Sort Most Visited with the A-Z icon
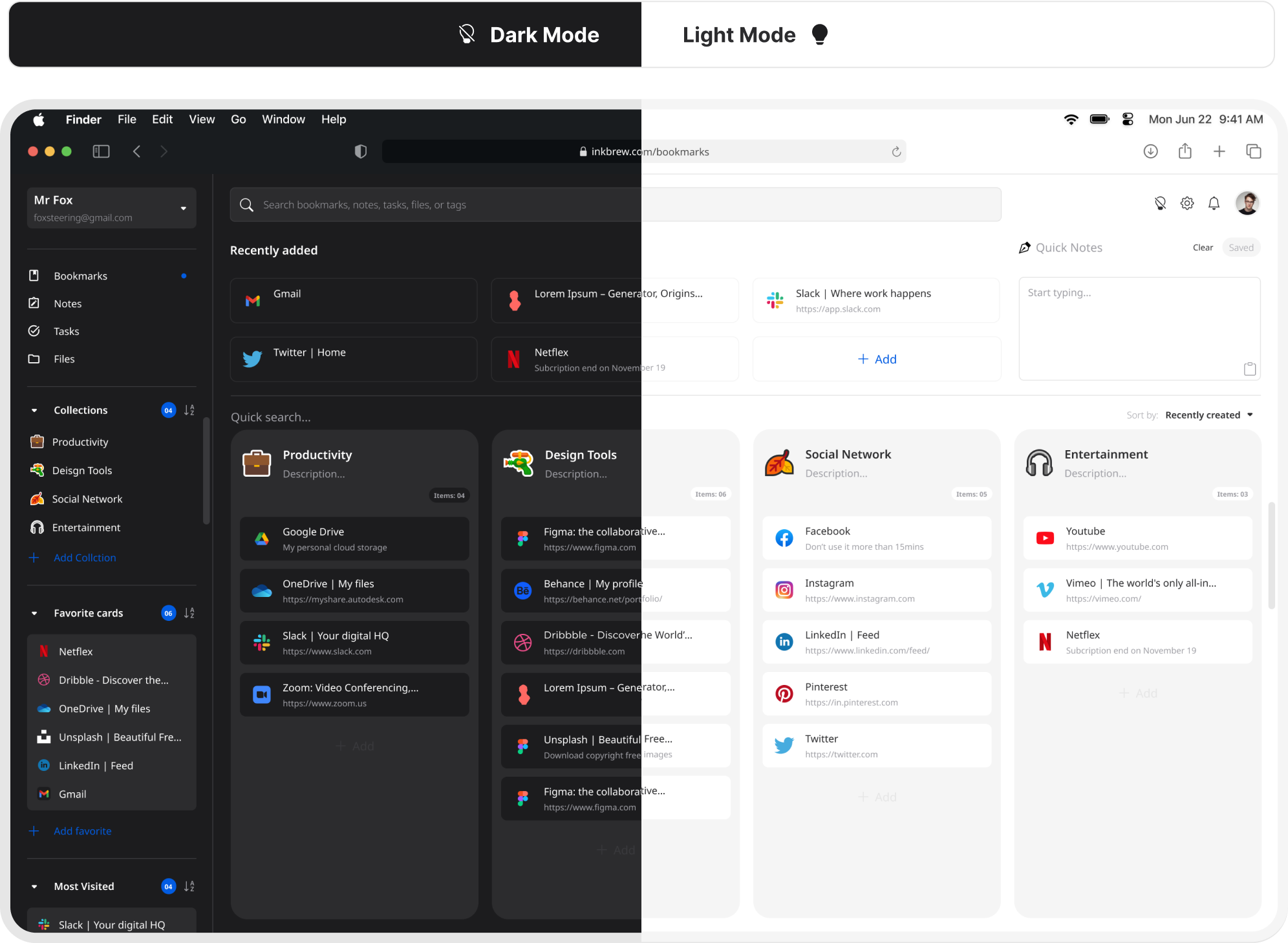Screen dimensions: 1288x943 (x=189, y=886)
